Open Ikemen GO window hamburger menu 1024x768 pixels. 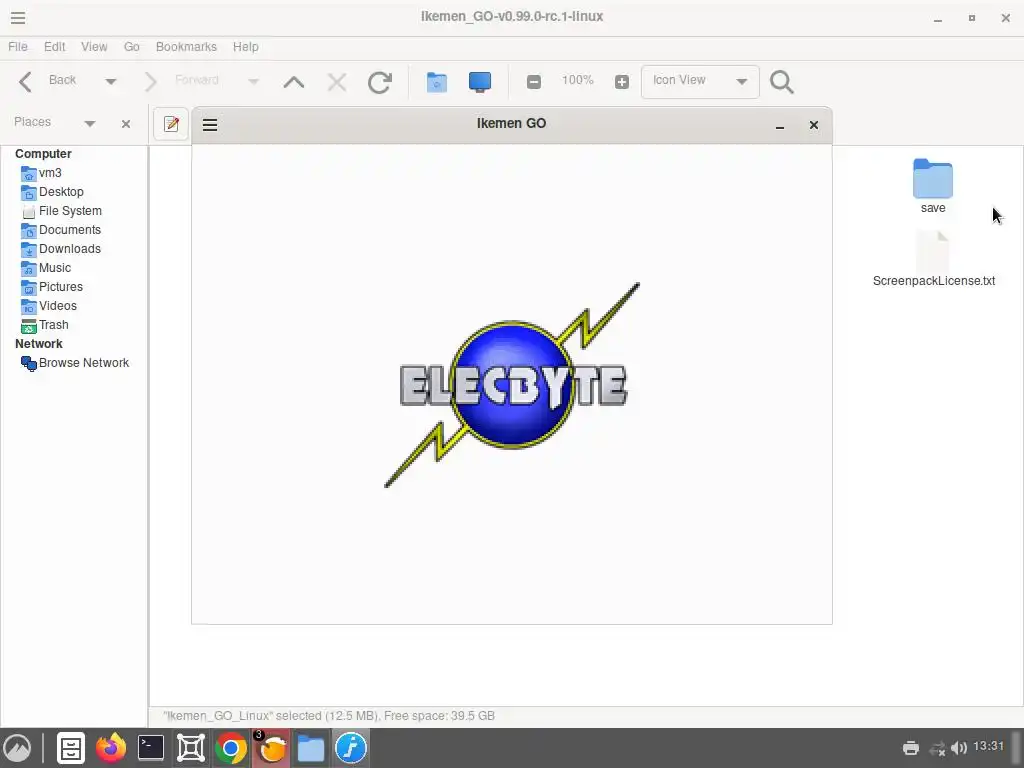210,125
